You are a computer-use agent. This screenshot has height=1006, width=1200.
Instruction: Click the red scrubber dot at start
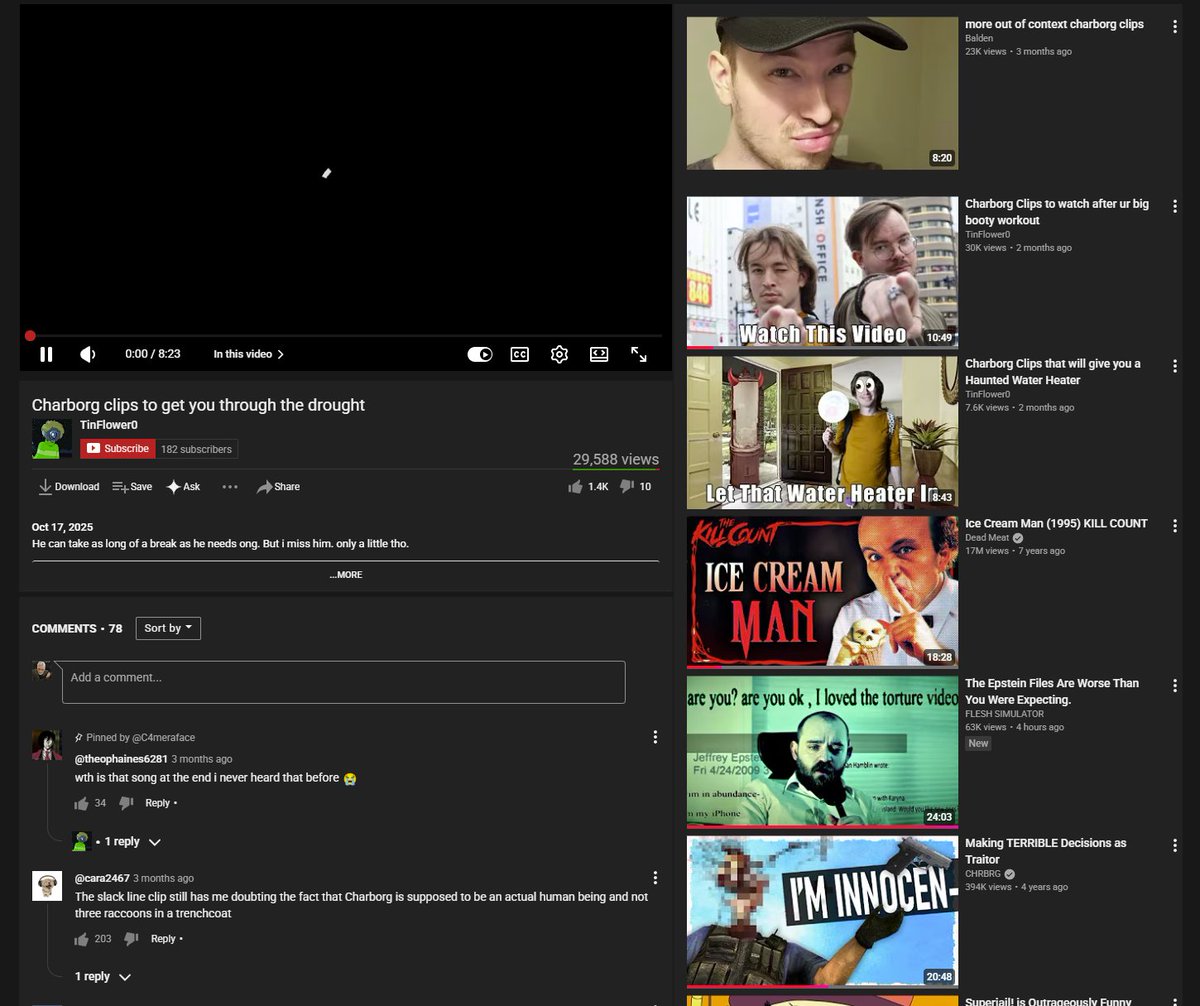click(30, 336)
